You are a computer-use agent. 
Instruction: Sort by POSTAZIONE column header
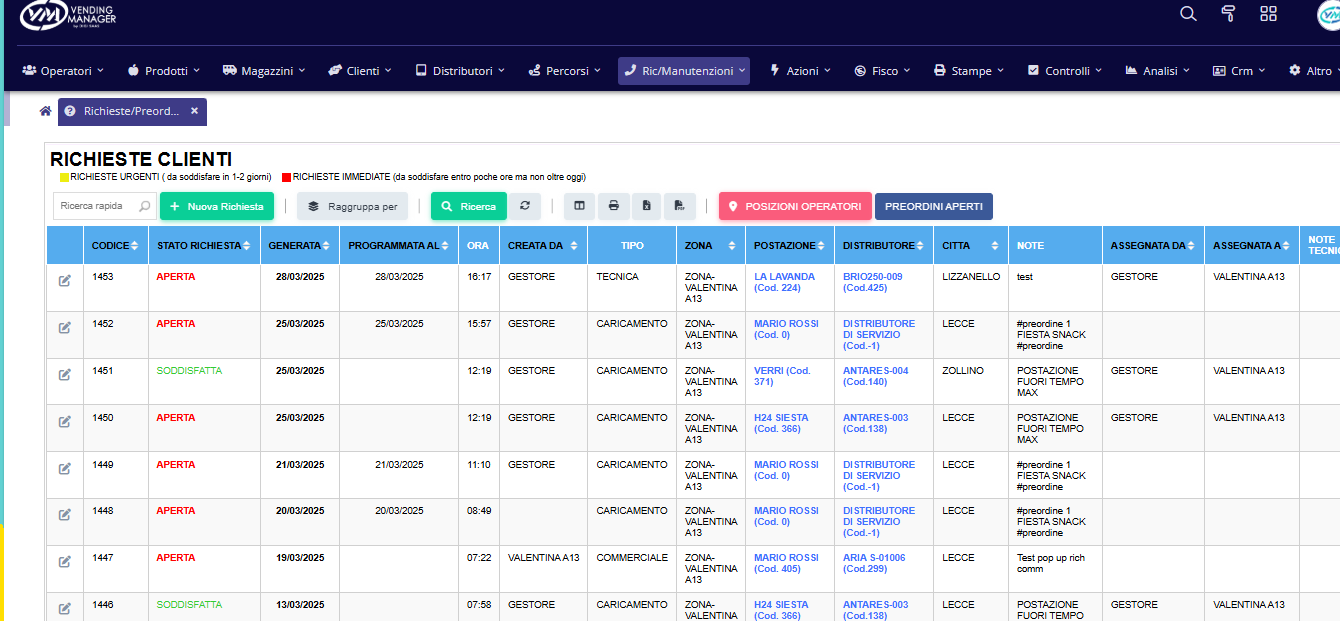click(x=790, y=245)
